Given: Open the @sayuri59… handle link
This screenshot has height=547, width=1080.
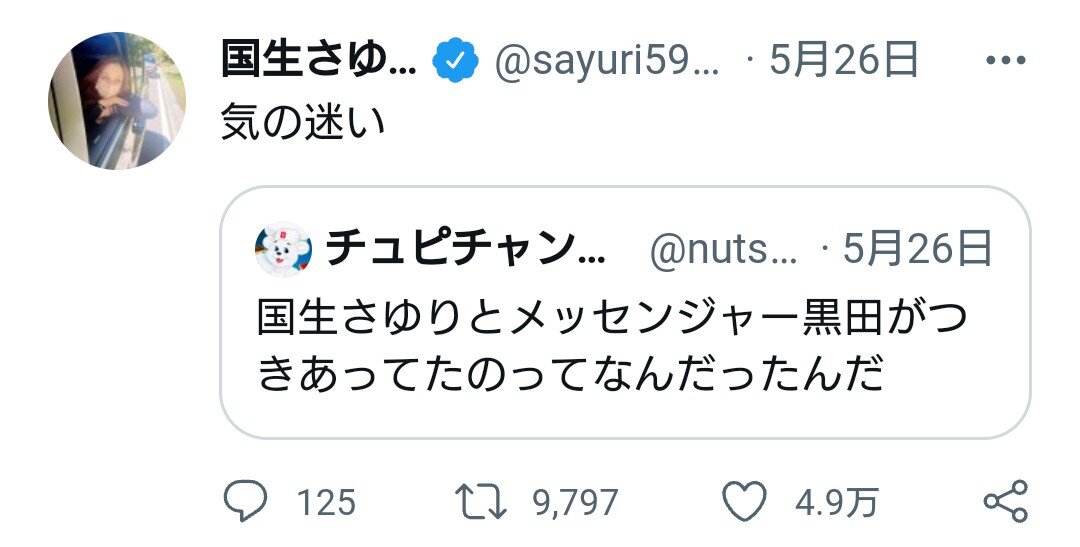Looking at the screenshot, I should pos(608,63).
